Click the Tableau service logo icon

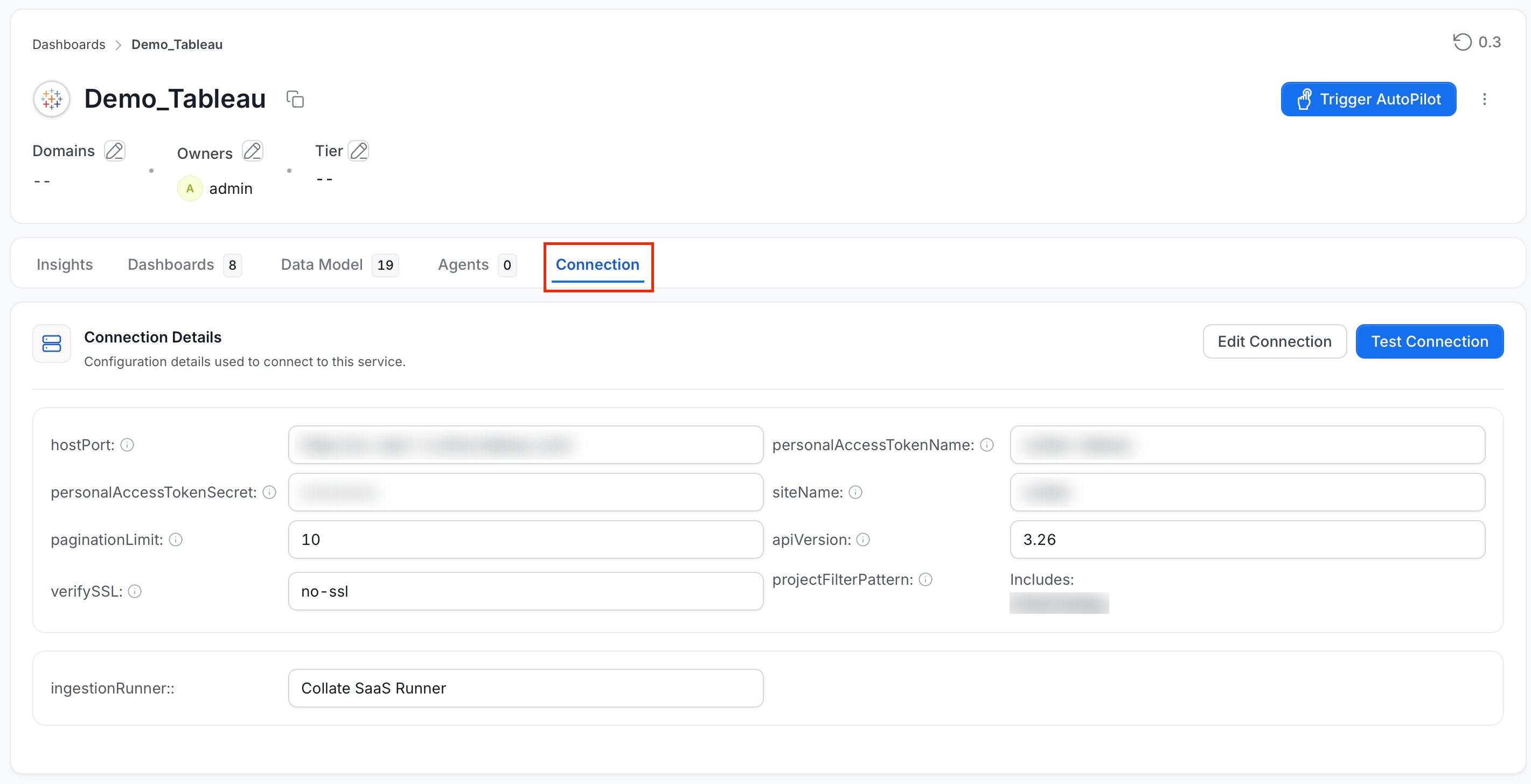pyautogui.click(x=52, y=99)
